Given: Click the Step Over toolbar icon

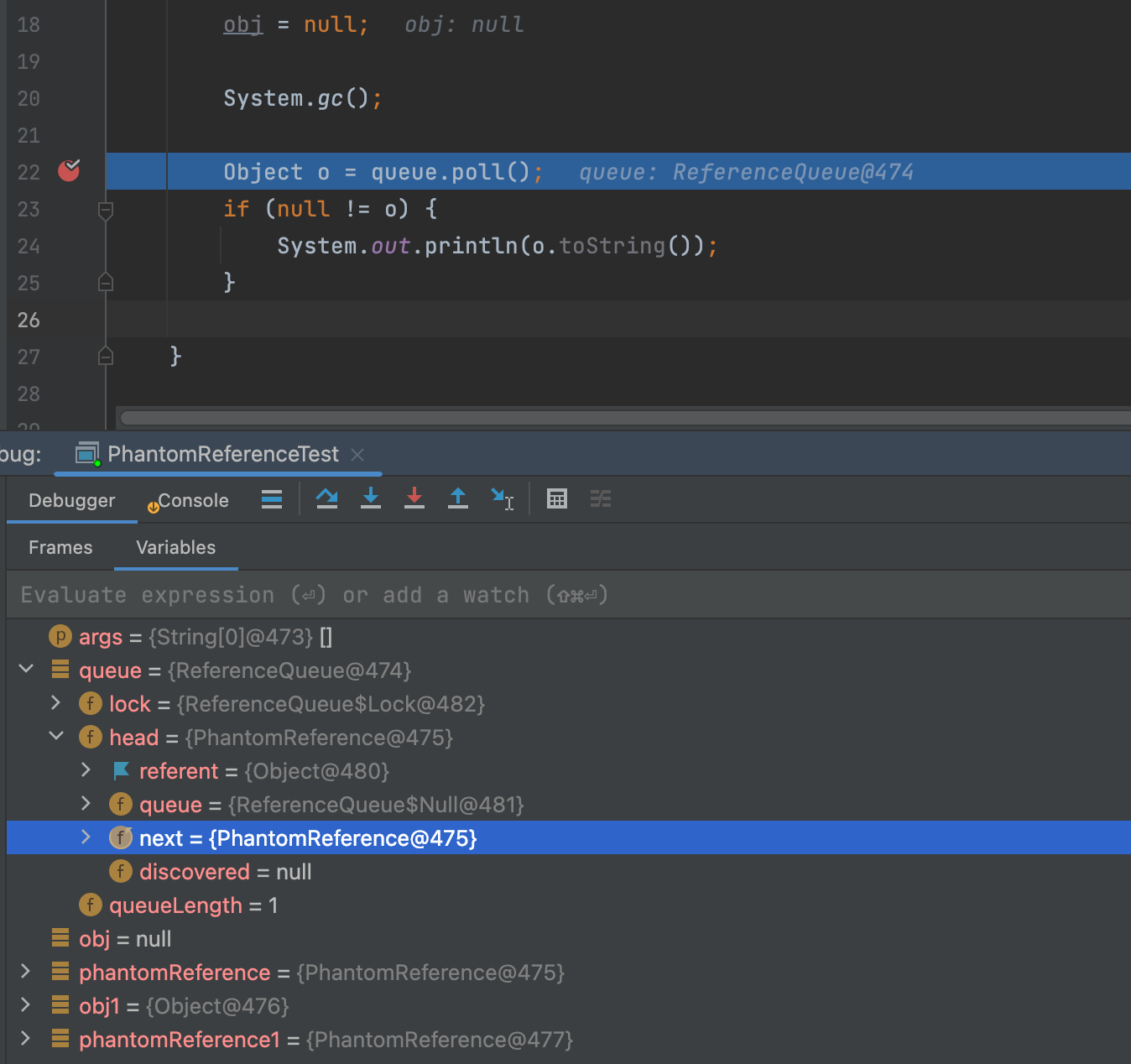Looking at the screenshot, I should pos(326,499).
